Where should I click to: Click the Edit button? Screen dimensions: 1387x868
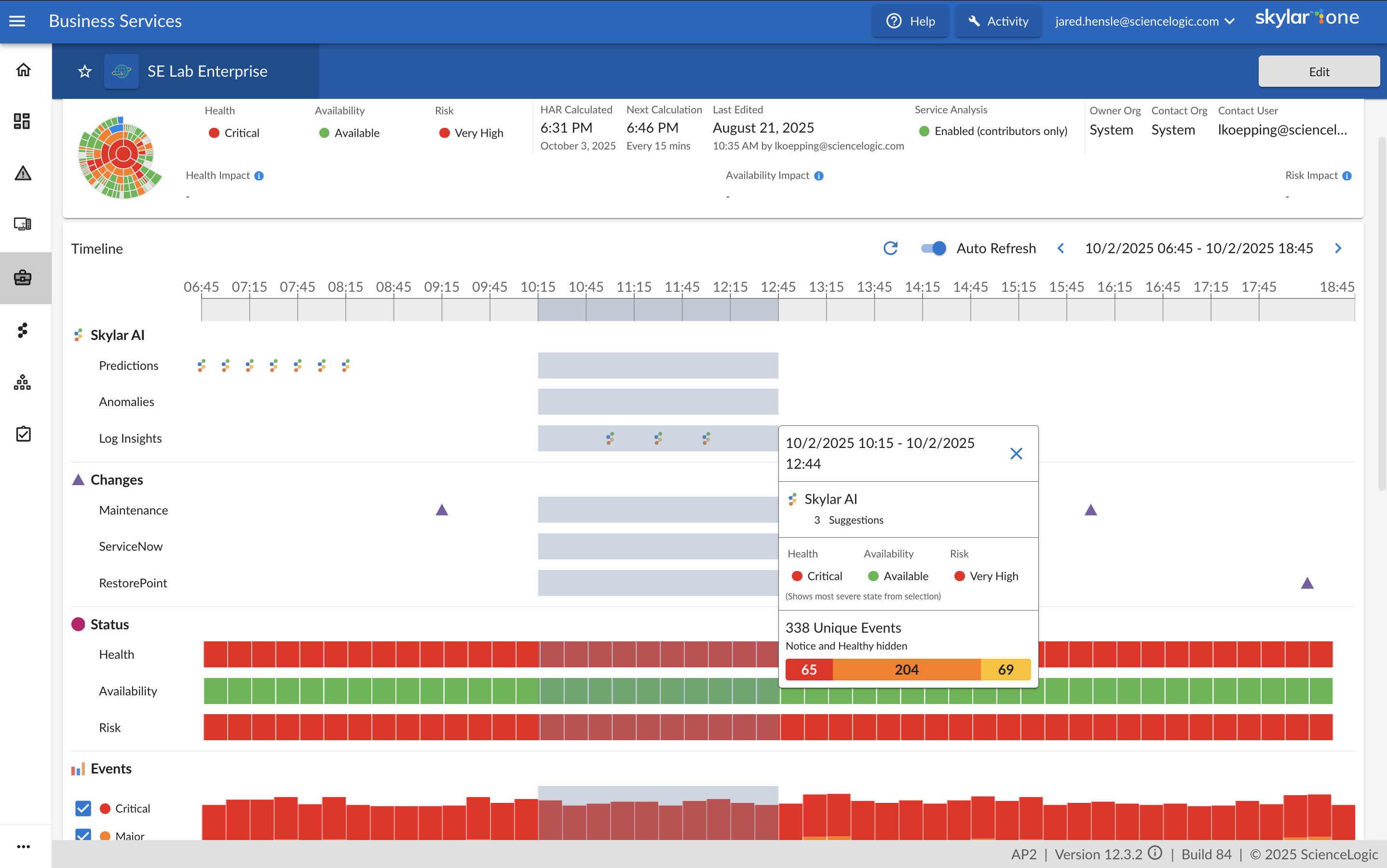(1319, 71)
